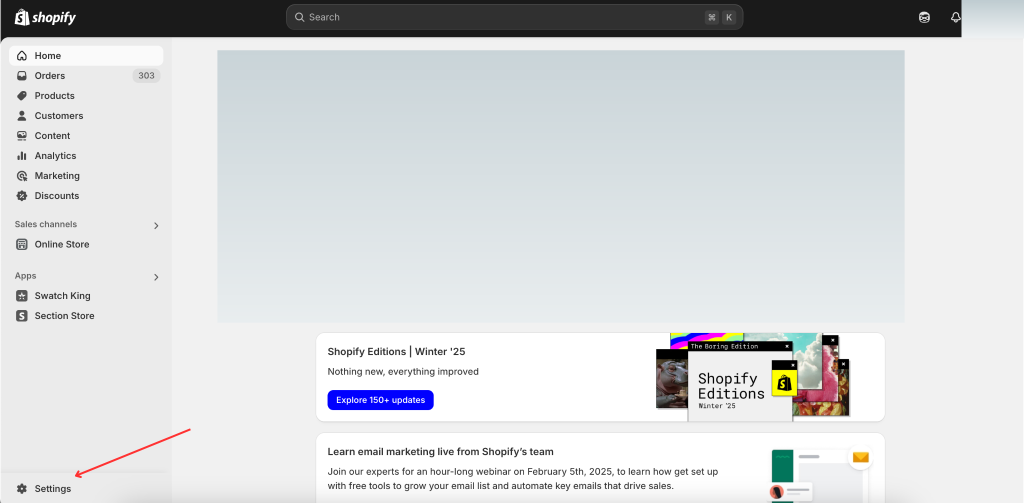
Task: Open Discounts from the sidebar
Action: pos(86,196)
